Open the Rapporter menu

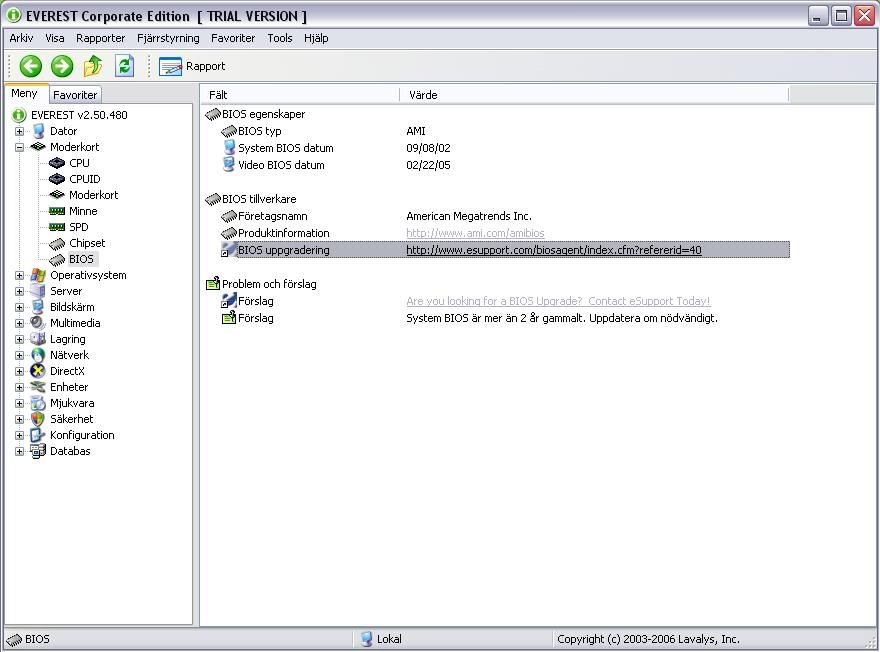[100, 38]
